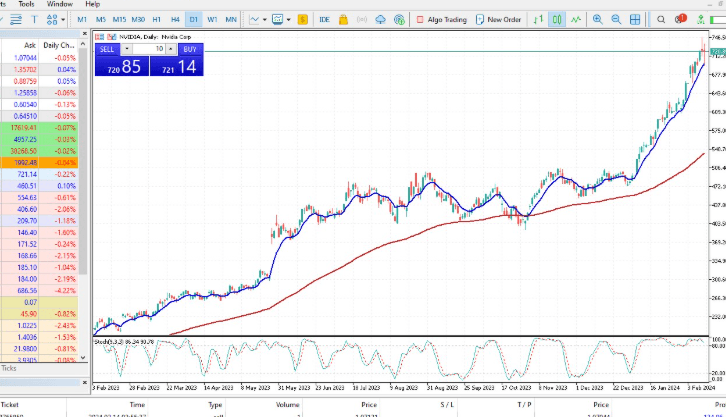Expand the shapes tool dropdown arrow

click(x=63, y=19)
